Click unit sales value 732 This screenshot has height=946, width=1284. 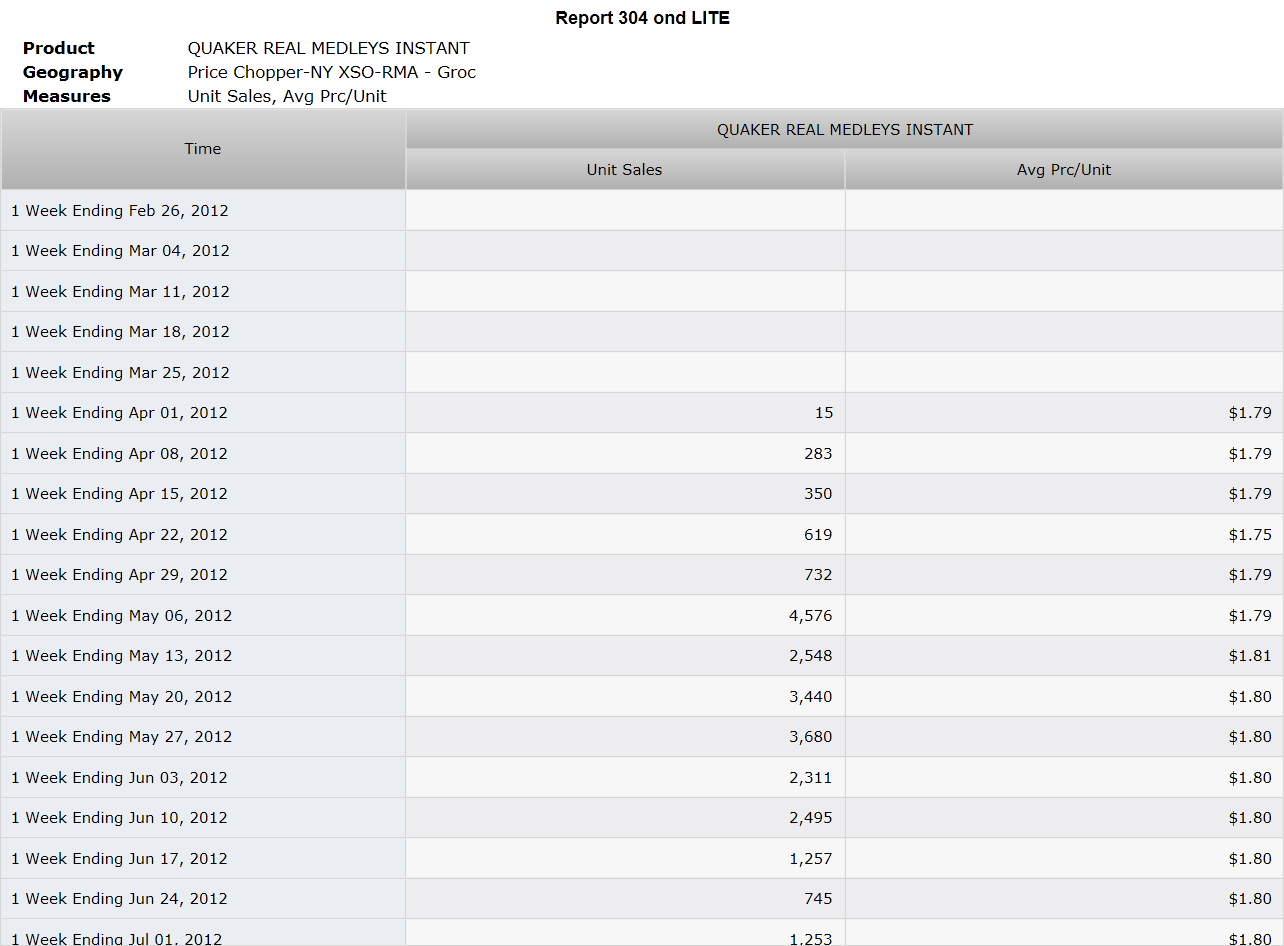[x=819, y=575]
